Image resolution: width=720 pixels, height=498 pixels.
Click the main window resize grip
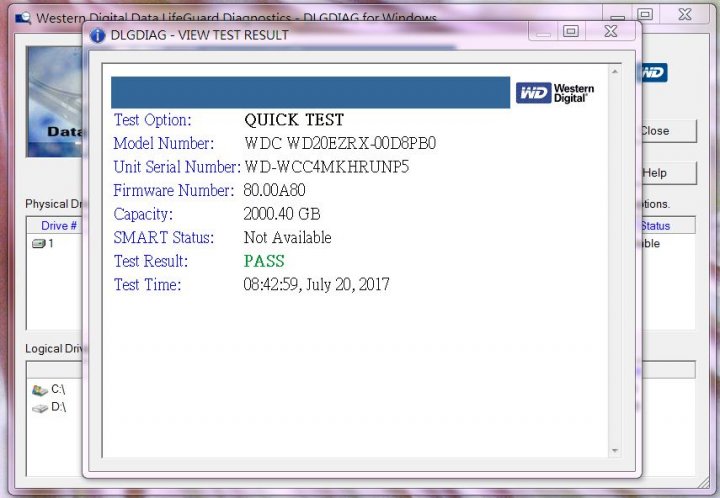click(x=703, y=483)
